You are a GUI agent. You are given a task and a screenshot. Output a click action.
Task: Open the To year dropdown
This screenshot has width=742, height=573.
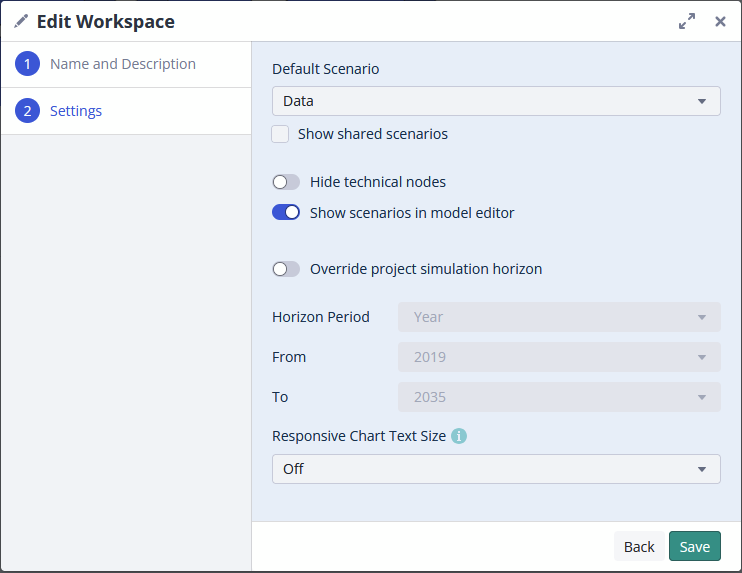[x=559, y=397]
